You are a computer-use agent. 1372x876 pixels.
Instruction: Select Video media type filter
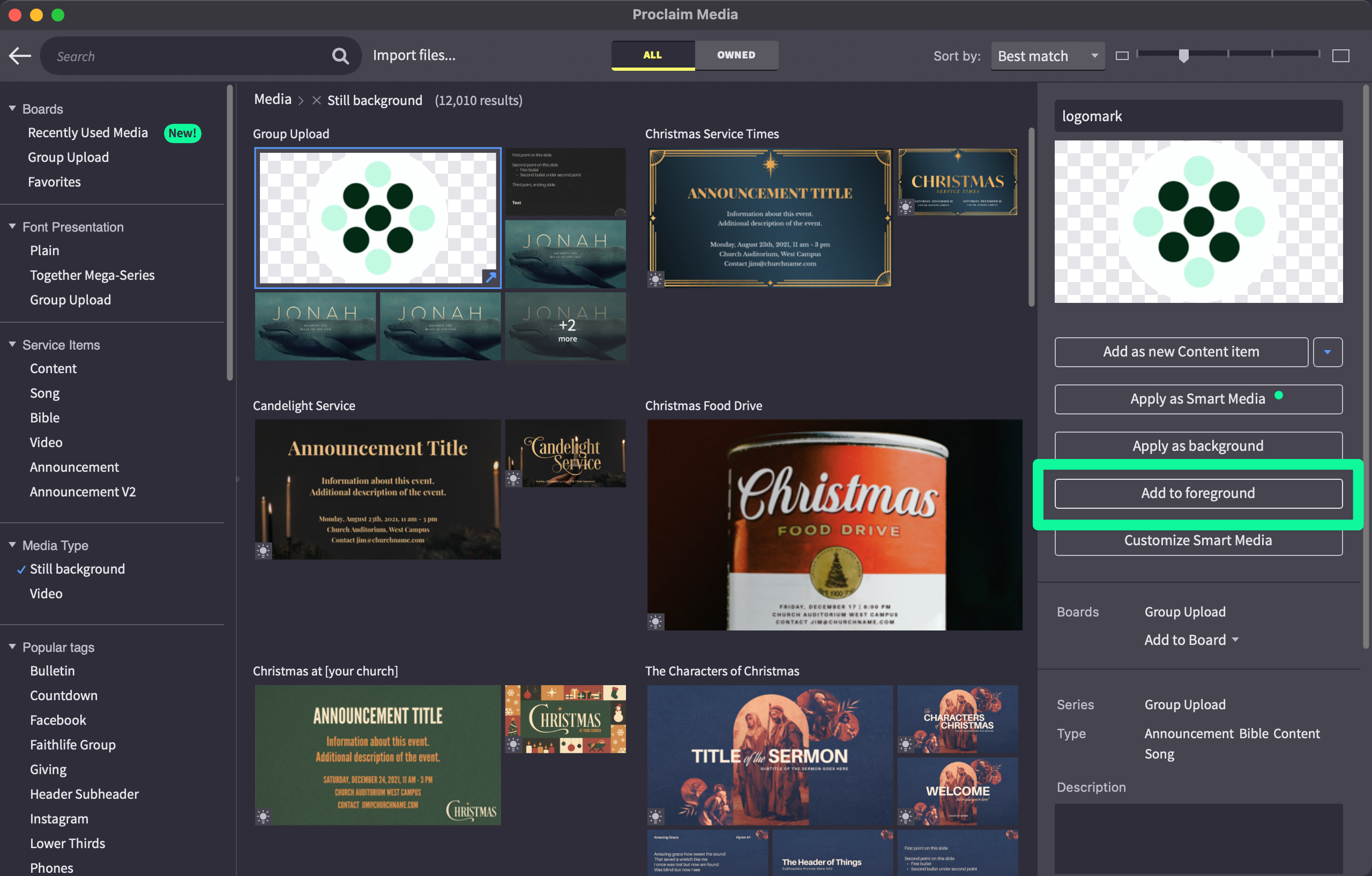[x=46, y=593]
